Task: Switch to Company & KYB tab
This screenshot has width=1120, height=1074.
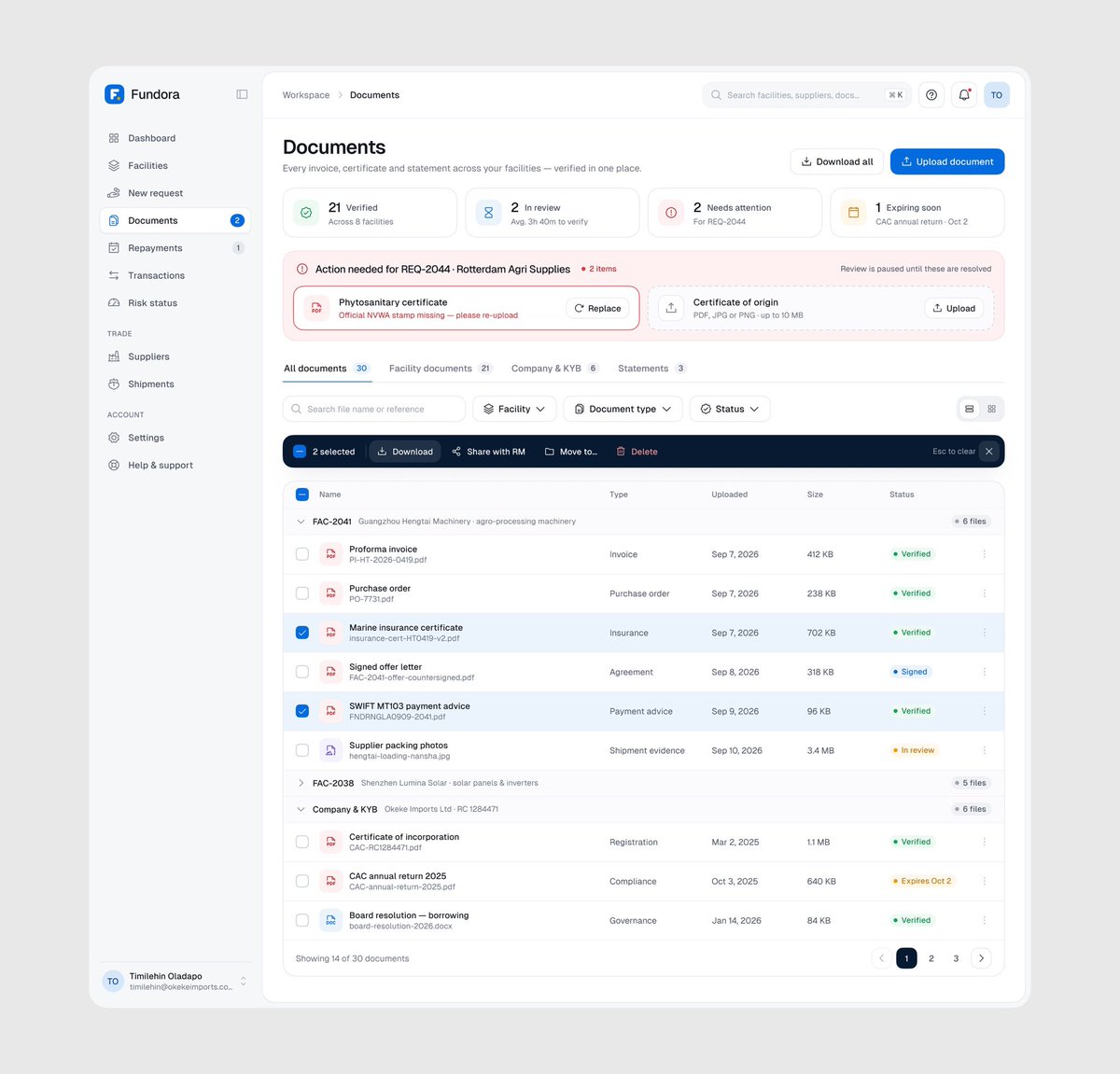Action: pyautogui.click(x=555, y=369)
